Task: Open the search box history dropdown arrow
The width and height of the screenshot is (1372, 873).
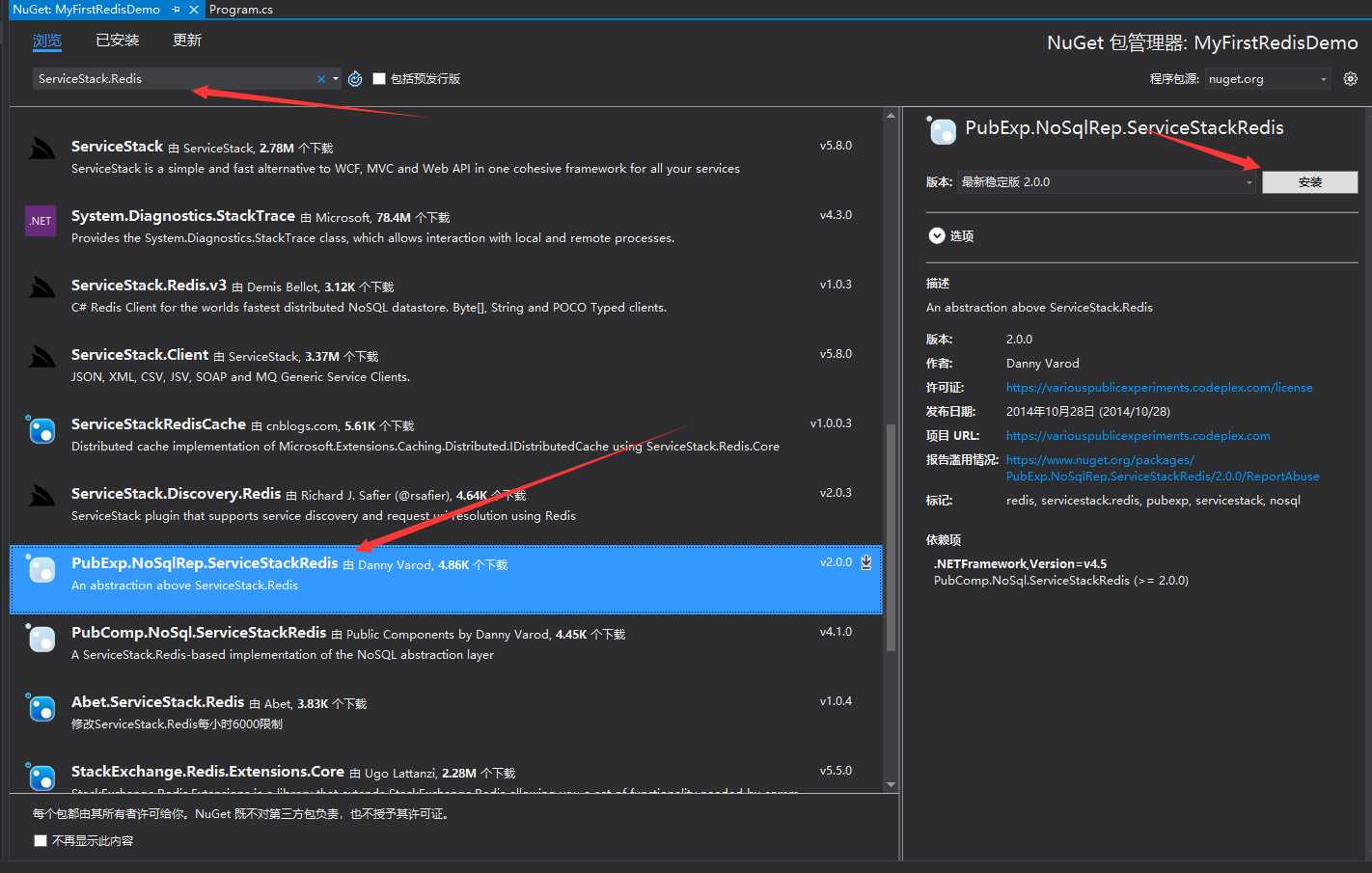Action: [x=336, y=79]
